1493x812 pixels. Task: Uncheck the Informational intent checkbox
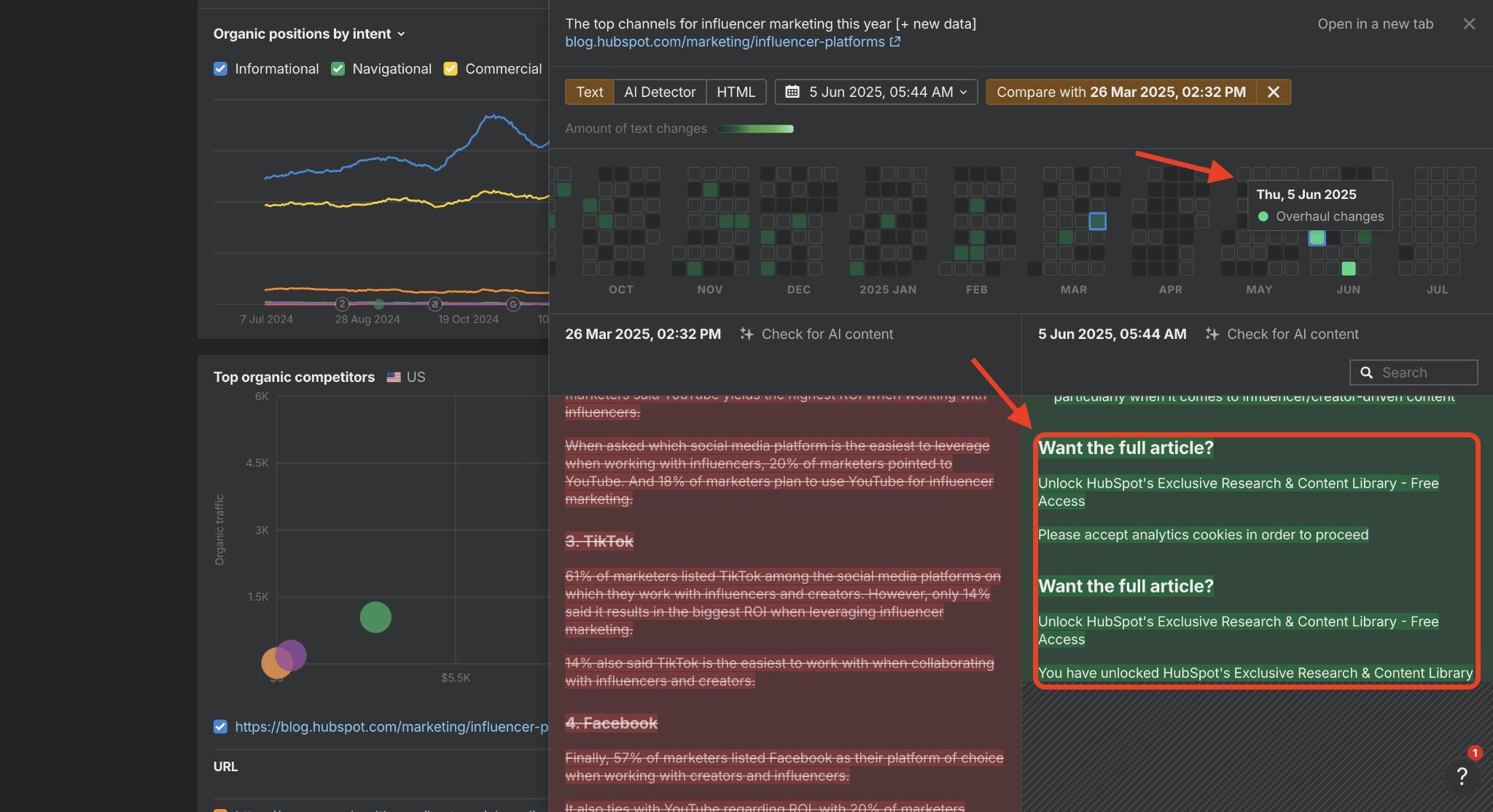(x=220, y=69)
